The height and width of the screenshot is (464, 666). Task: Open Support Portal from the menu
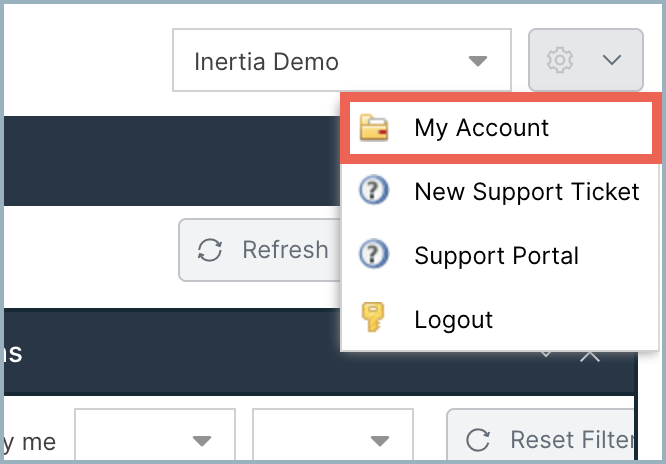point(500,255)
